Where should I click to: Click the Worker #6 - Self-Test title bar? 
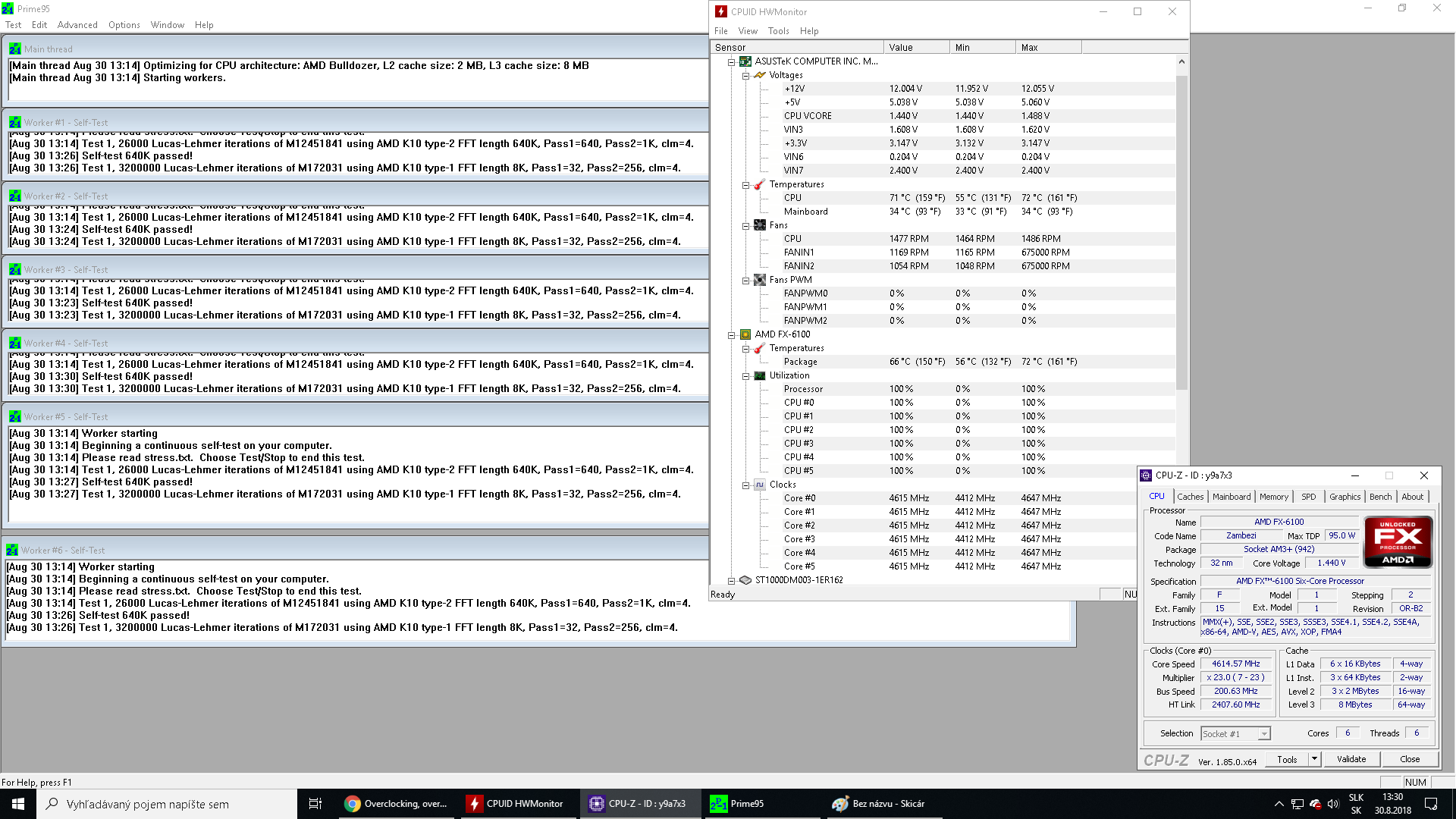pos(538,550)
